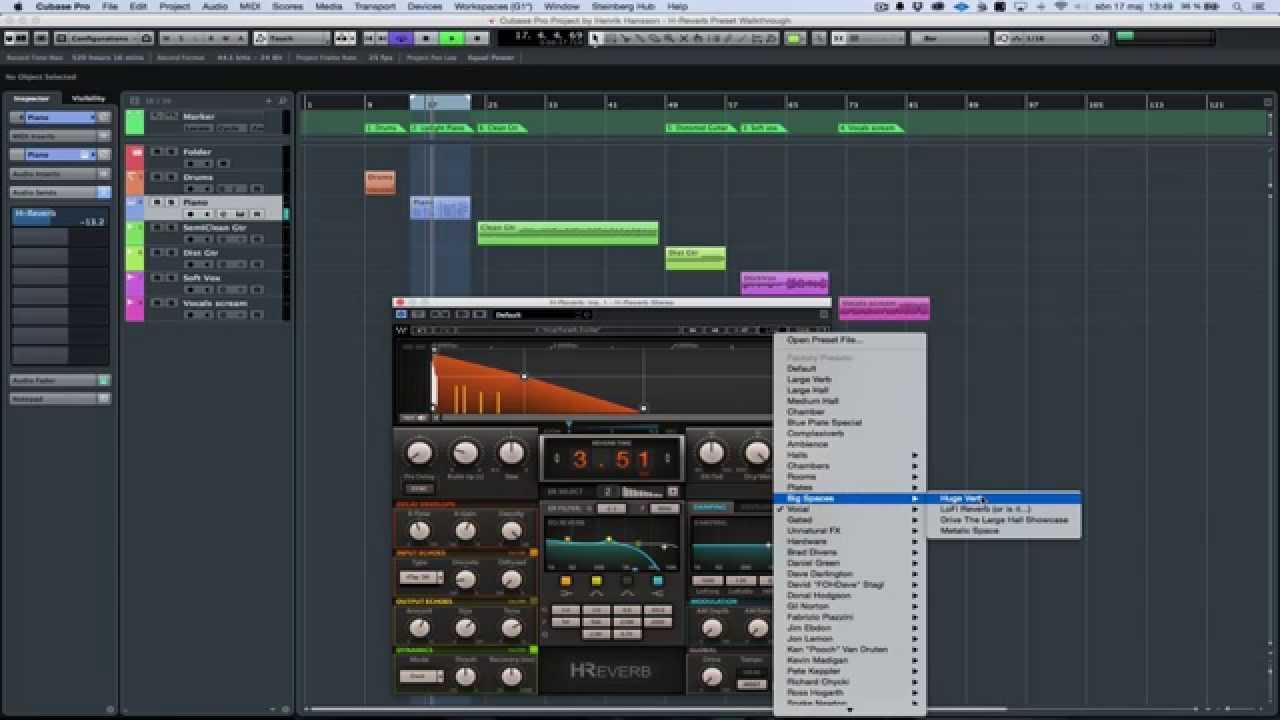Click the Pre Delay knob in H-Reverb

click(419, 453)
